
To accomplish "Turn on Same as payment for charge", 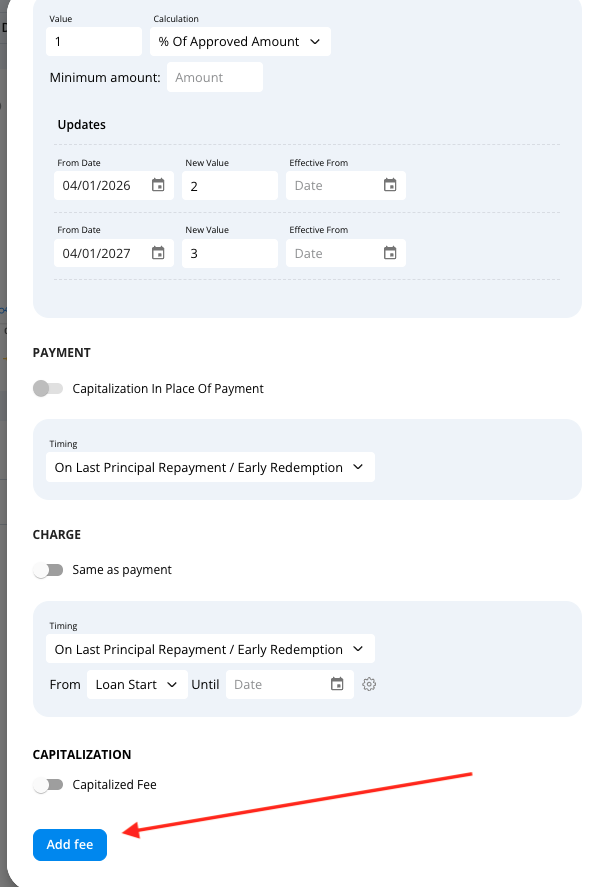I will click(48, 569).
